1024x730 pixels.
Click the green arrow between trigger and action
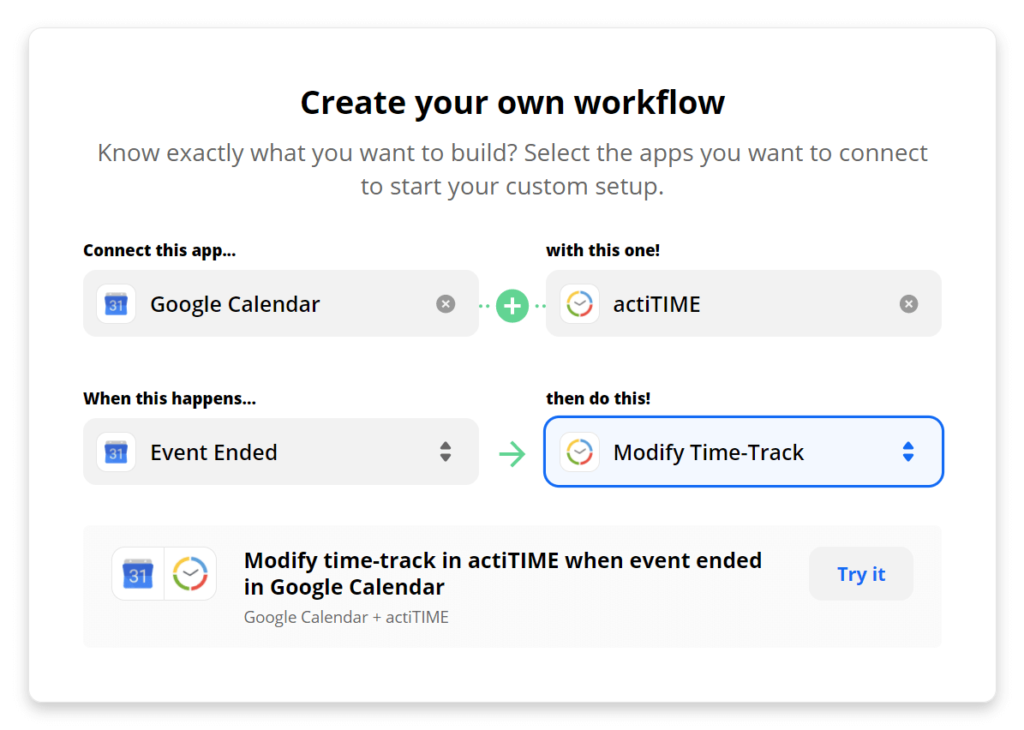[513, 452]
